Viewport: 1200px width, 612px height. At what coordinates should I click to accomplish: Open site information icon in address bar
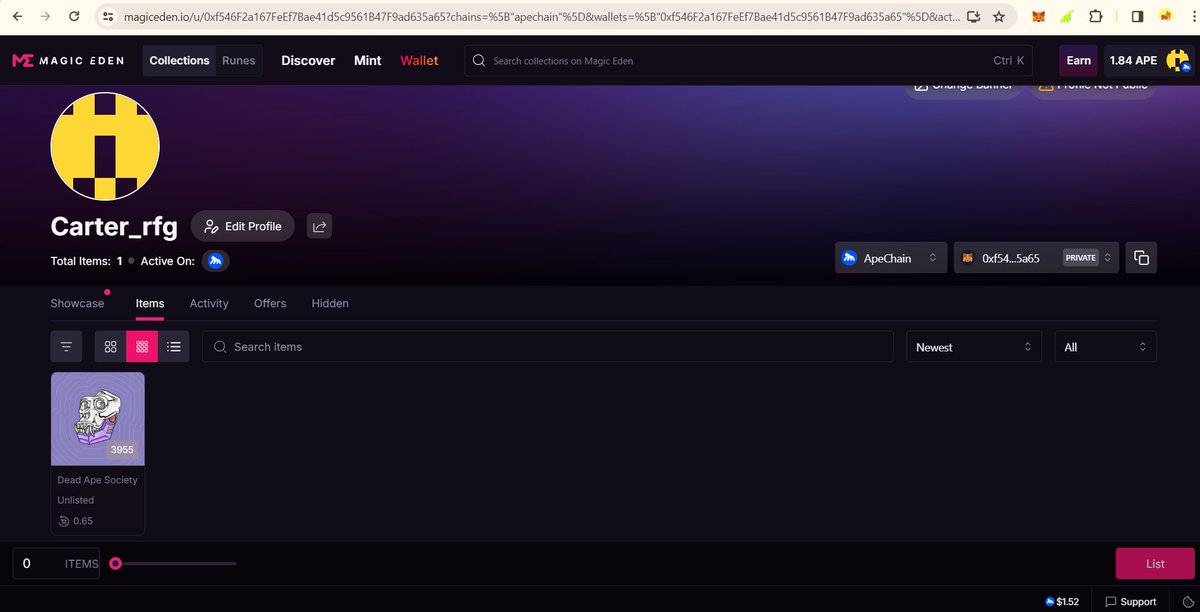[110, 17]
